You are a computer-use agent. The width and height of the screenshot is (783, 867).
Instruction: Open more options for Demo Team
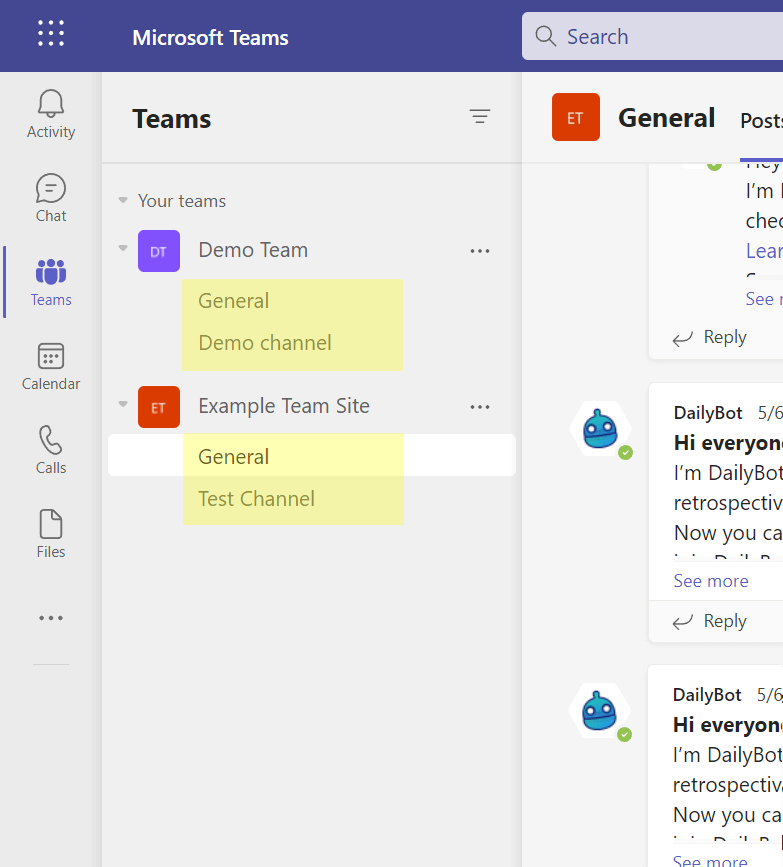pos(480,251)
